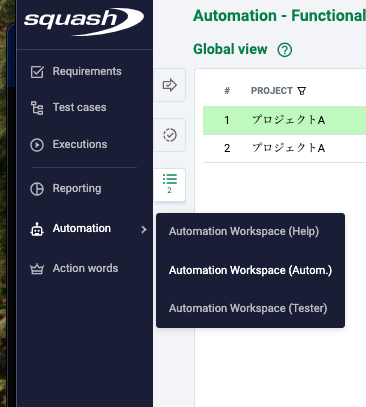Click the Executions play icon
Image resolution: width=366 pixels, height=407 pixels.
pyautogui.click(x=37, y=145)
